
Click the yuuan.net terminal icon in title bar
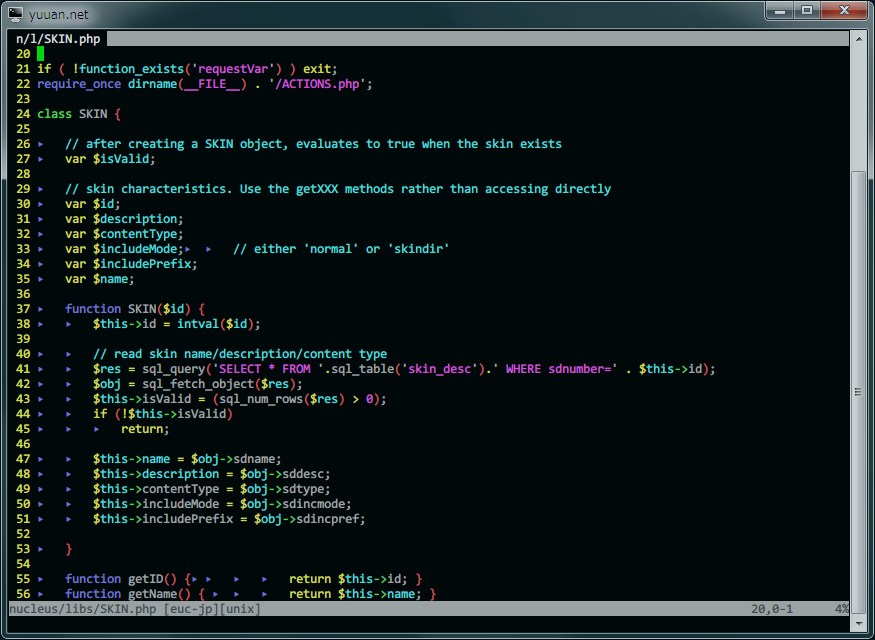pyautogui.click(x=15, y=14)
